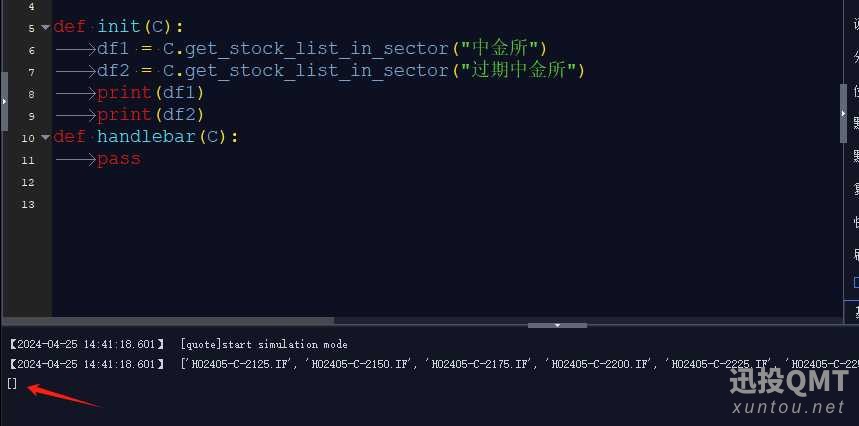Select line number 12 in the gutter
The width and height of the screenshot is (859, 426).
(28, 182)
